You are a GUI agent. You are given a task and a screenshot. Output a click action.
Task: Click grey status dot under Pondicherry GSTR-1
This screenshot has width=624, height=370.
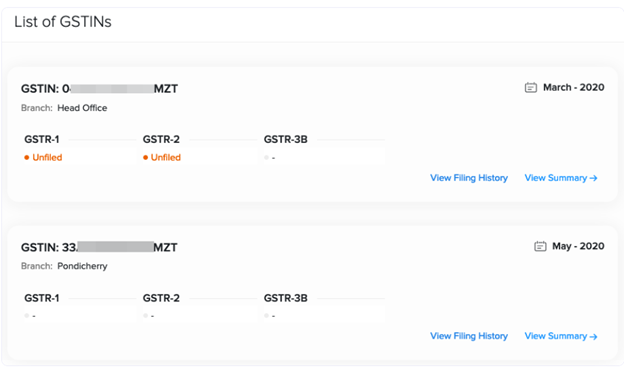(27, 315)
